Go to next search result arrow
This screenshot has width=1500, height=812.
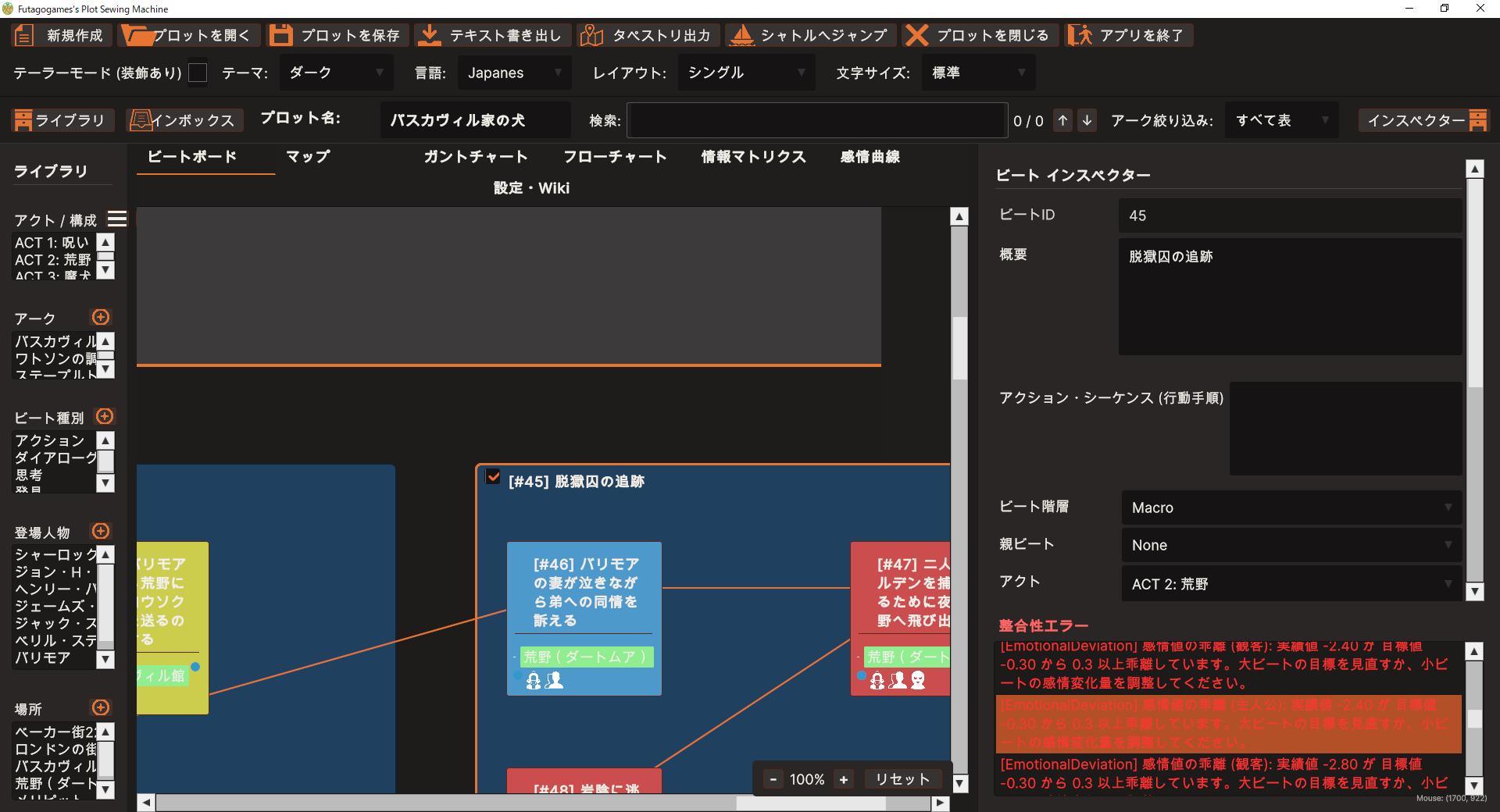tap(1087, 120)
